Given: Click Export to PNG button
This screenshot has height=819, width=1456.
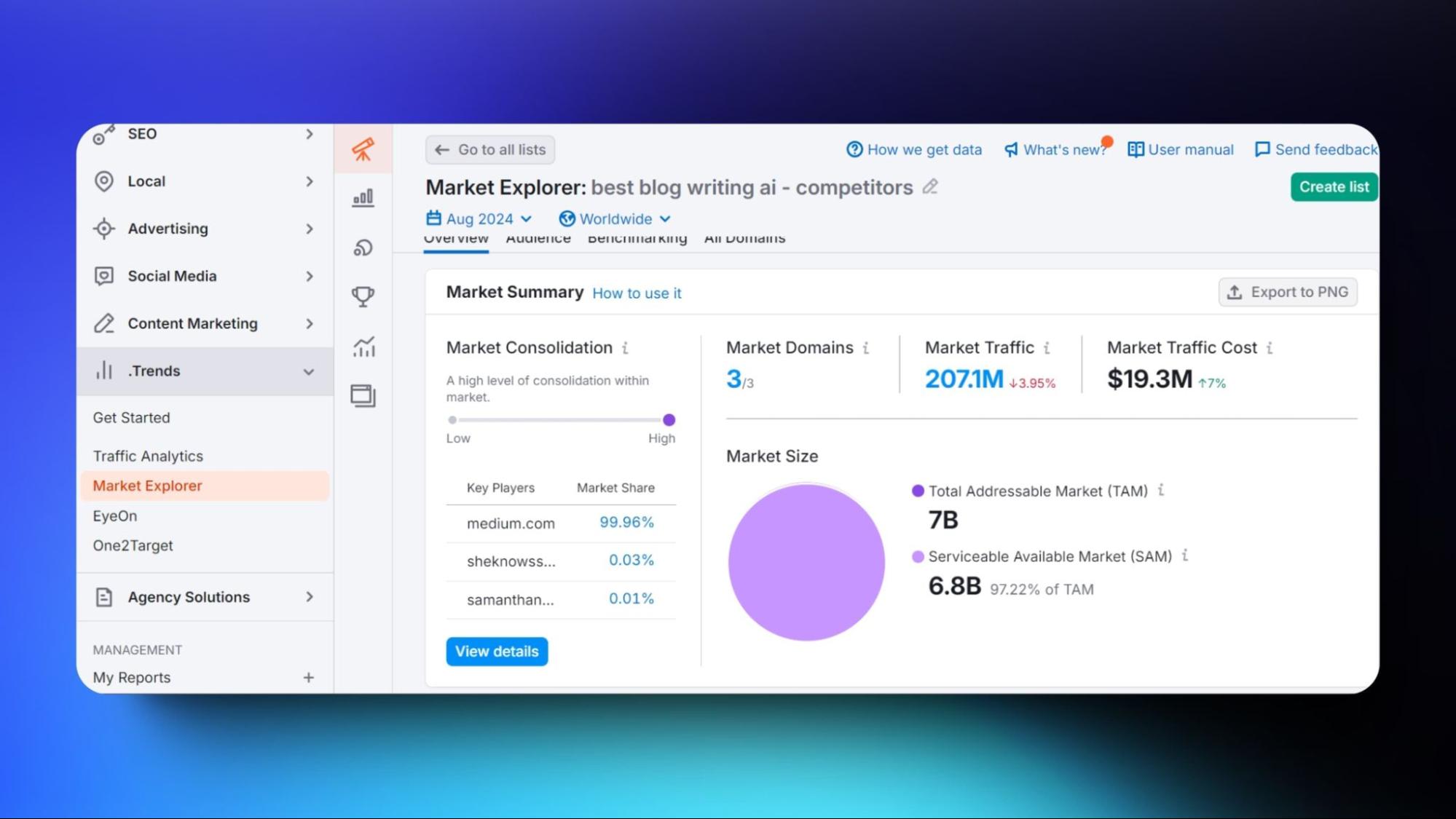Looking at the screenshot, I should click(x=1288, y=292).
